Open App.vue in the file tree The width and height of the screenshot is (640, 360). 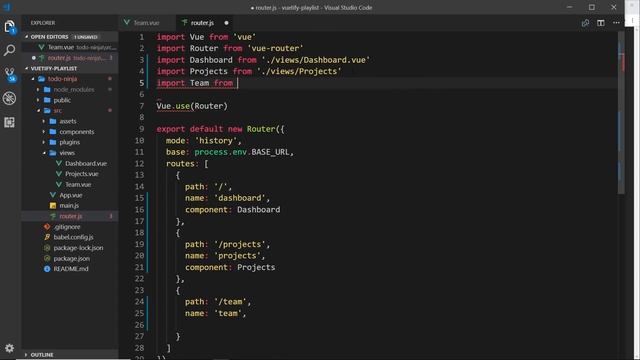[70, 195]
